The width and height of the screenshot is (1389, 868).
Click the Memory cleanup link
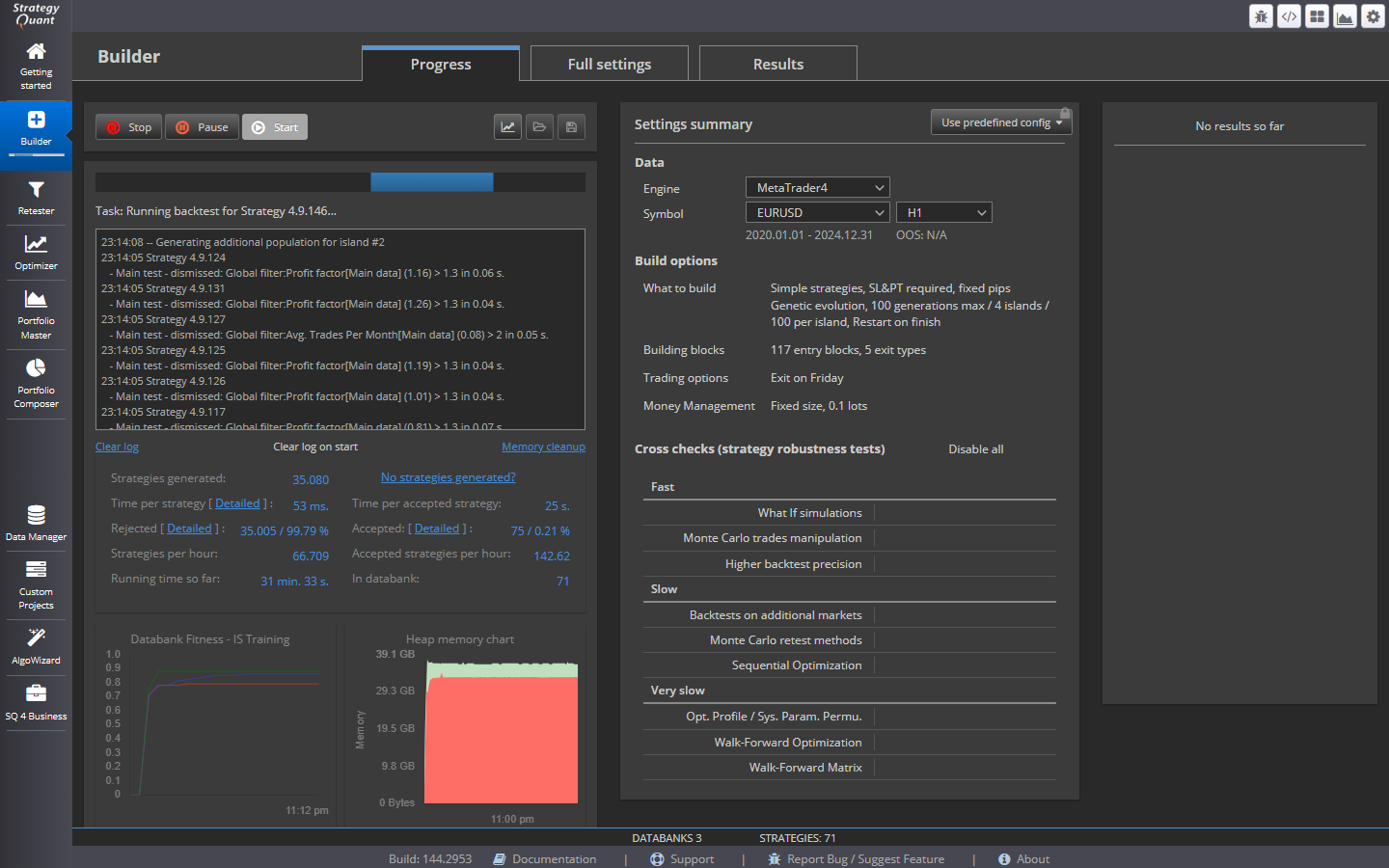(x=543, y=447)
